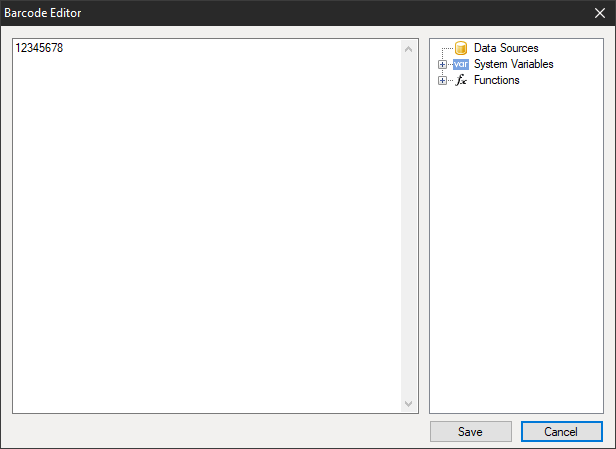The height and width of the screenshot is (449, 616).
Task: Click the editor scrollbar up arrow
Action: point(408,48)
